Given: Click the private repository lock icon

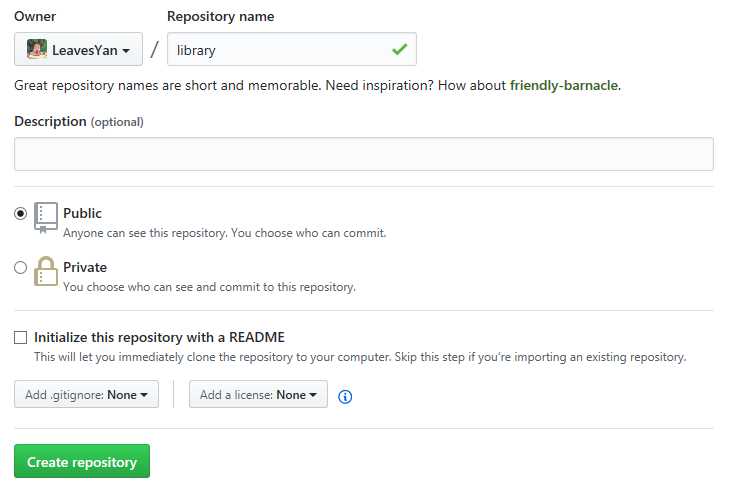Looking at the screenshot, I should [x=46, y=271].
